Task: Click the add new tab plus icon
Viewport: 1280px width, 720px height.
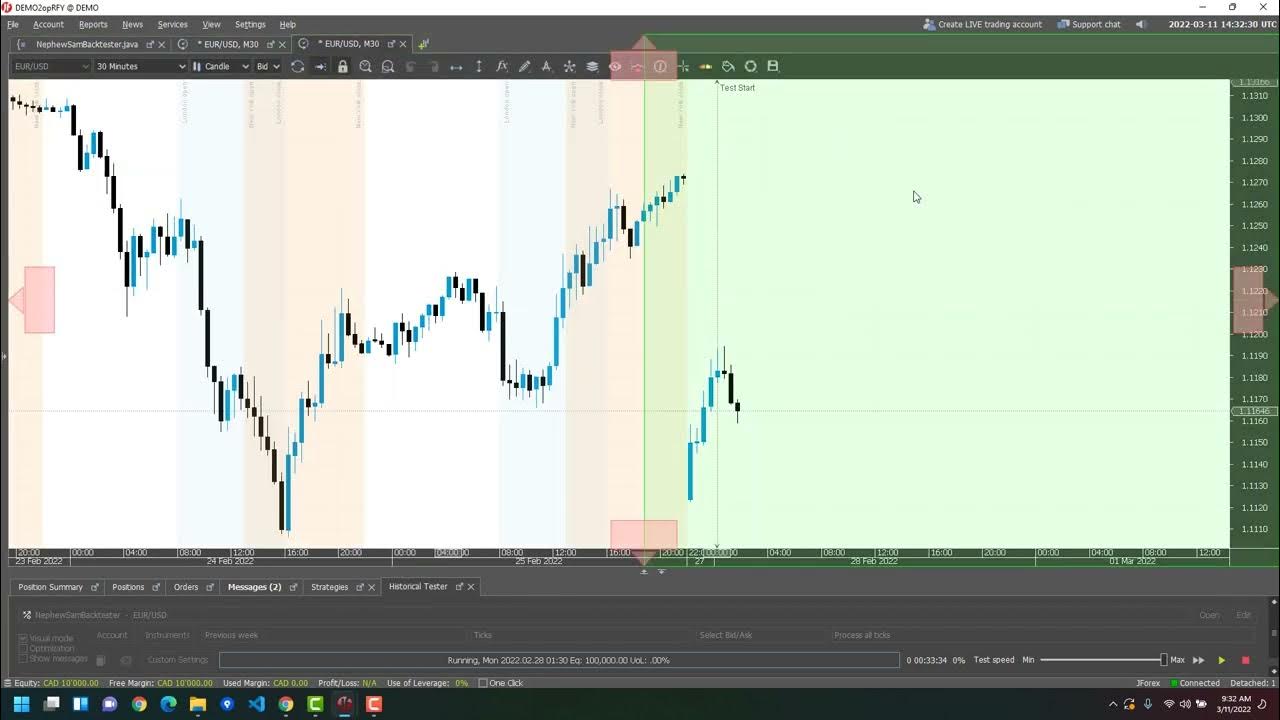Action: 423,44
